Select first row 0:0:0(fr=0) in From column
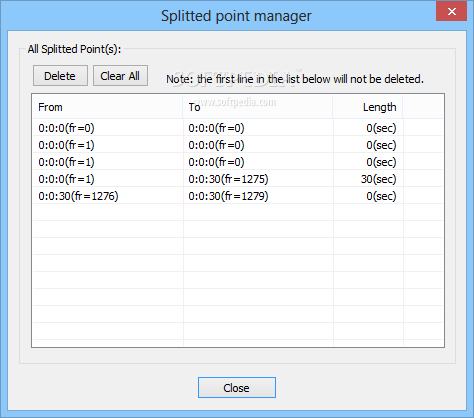This screenshot has width=474, height=418. pyautogui.click(x=66, y=128)
